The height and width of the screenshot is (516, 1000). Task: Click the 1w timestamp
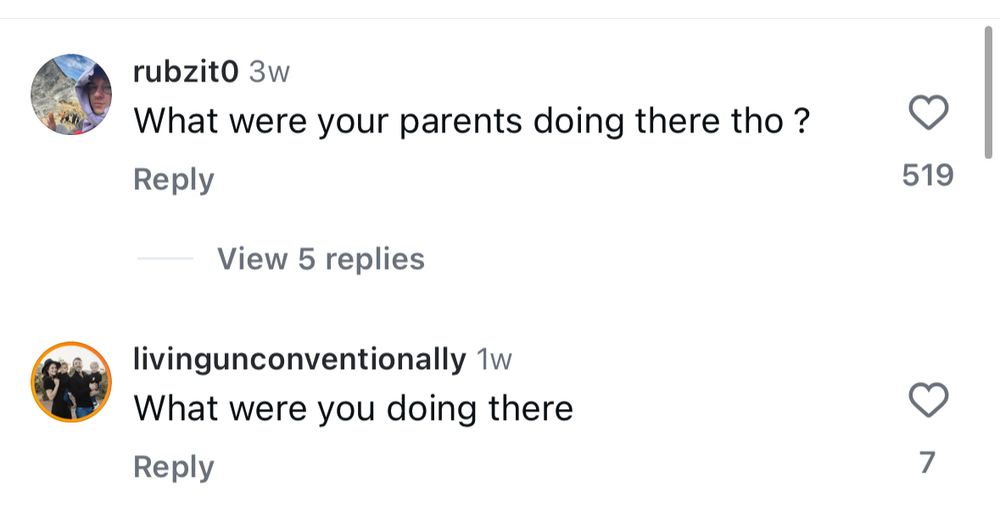496,360
